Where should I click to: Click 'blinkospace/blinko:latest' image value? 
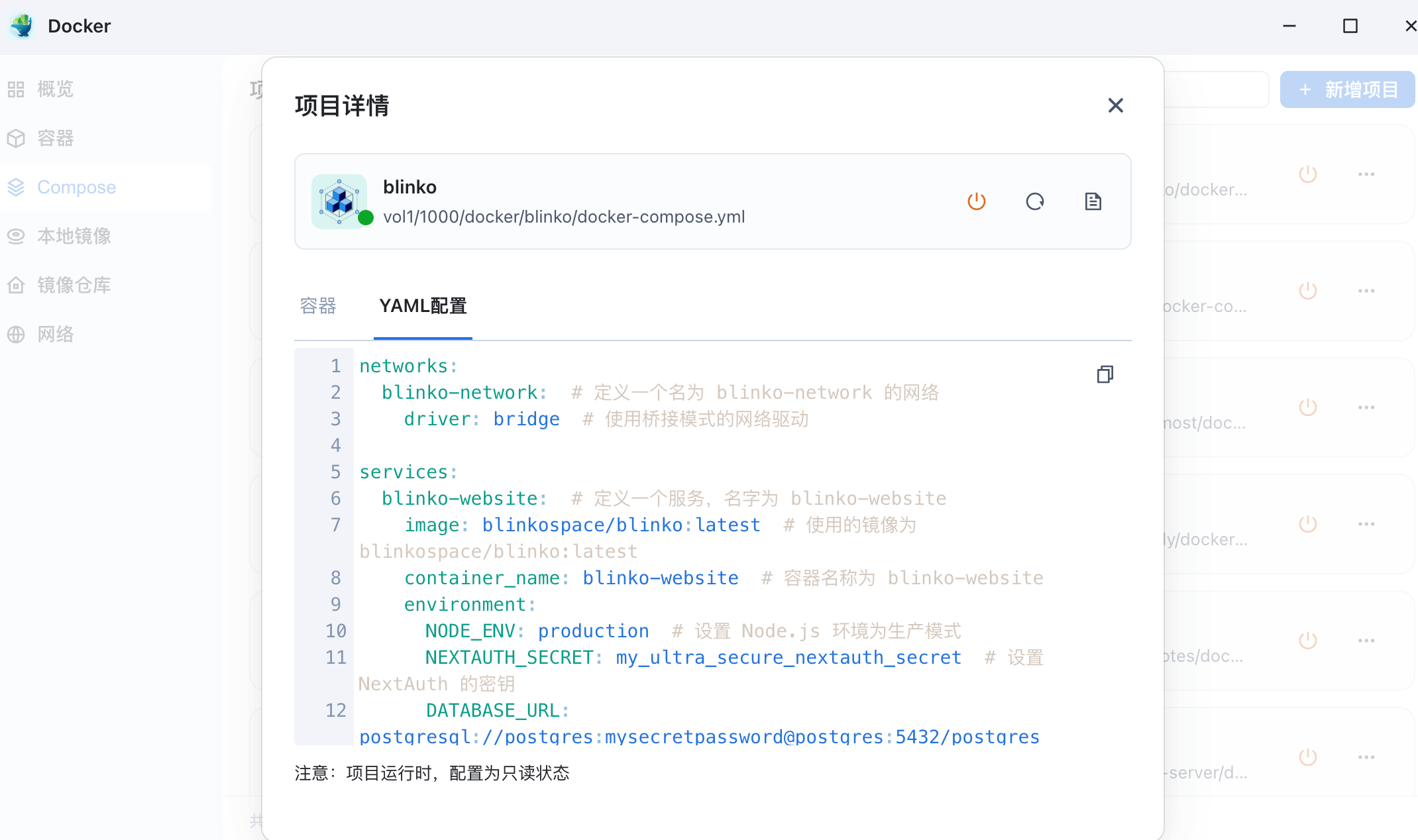[x=621, y=525]
